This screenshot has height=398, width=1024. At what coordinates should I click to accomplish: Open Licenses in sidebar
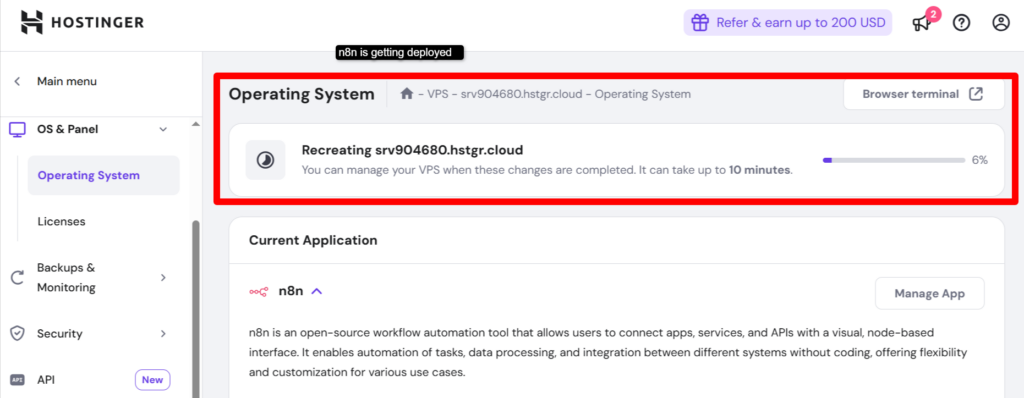[61, 222]
